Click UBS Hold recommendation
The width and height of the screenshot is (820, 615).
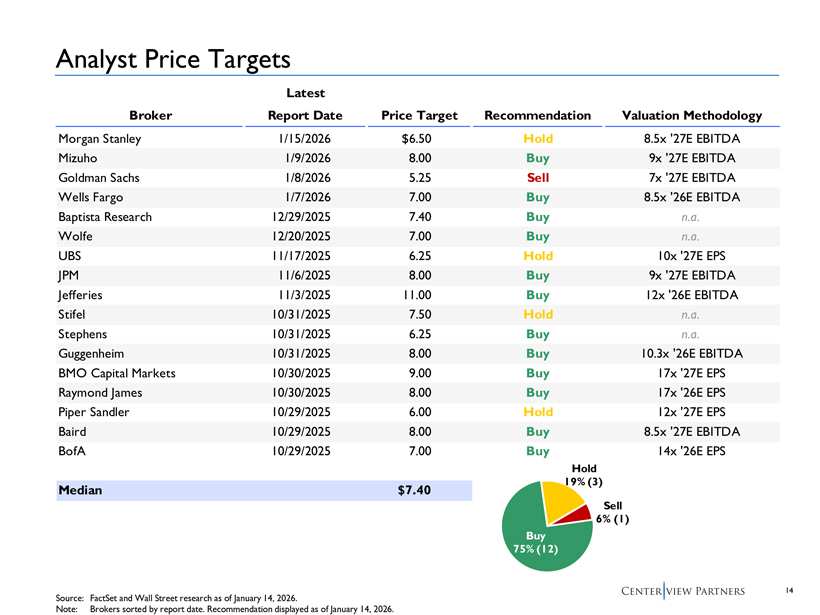pos(538,256)
